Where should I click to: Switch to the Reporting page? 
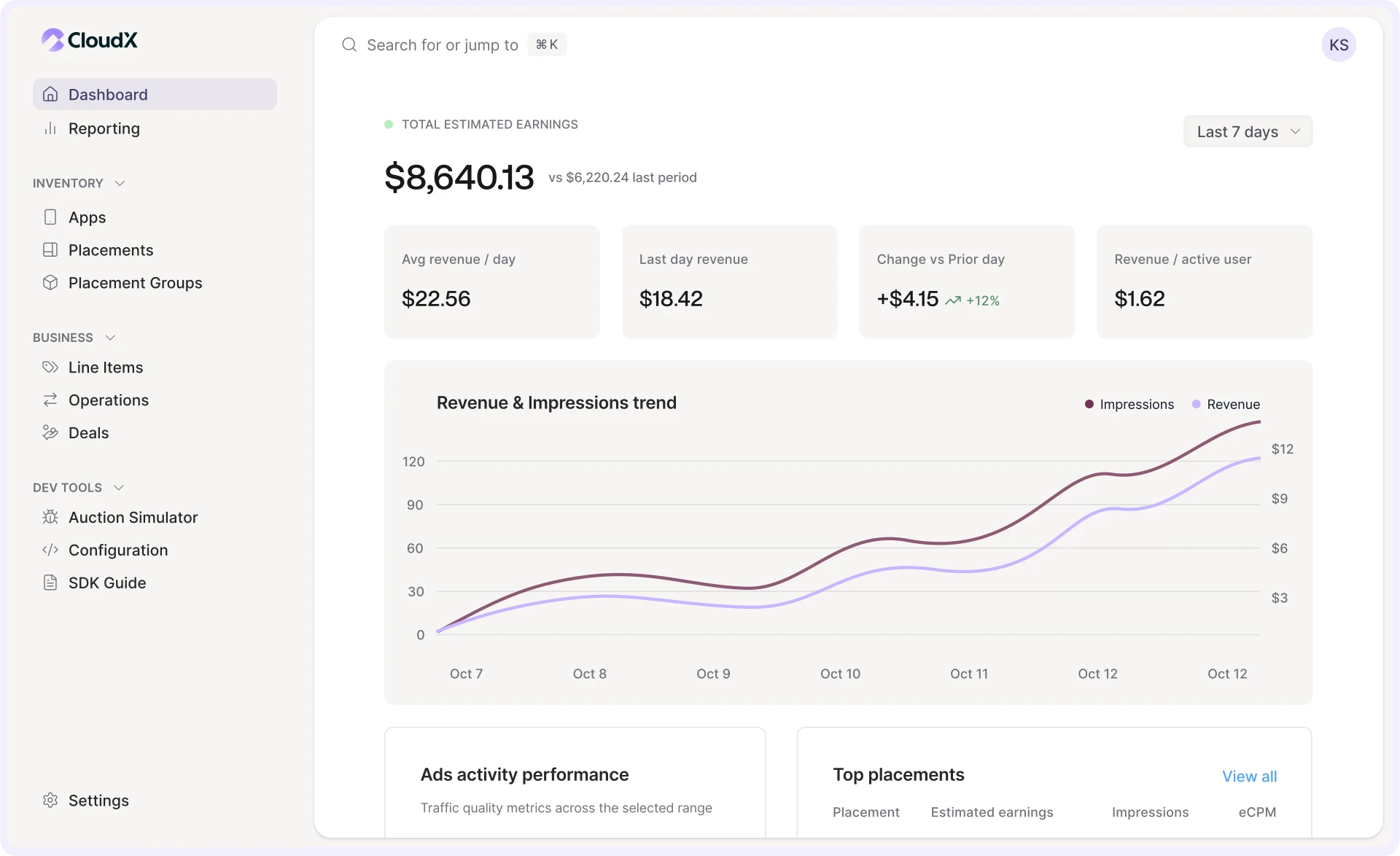(x=103, y=128)
